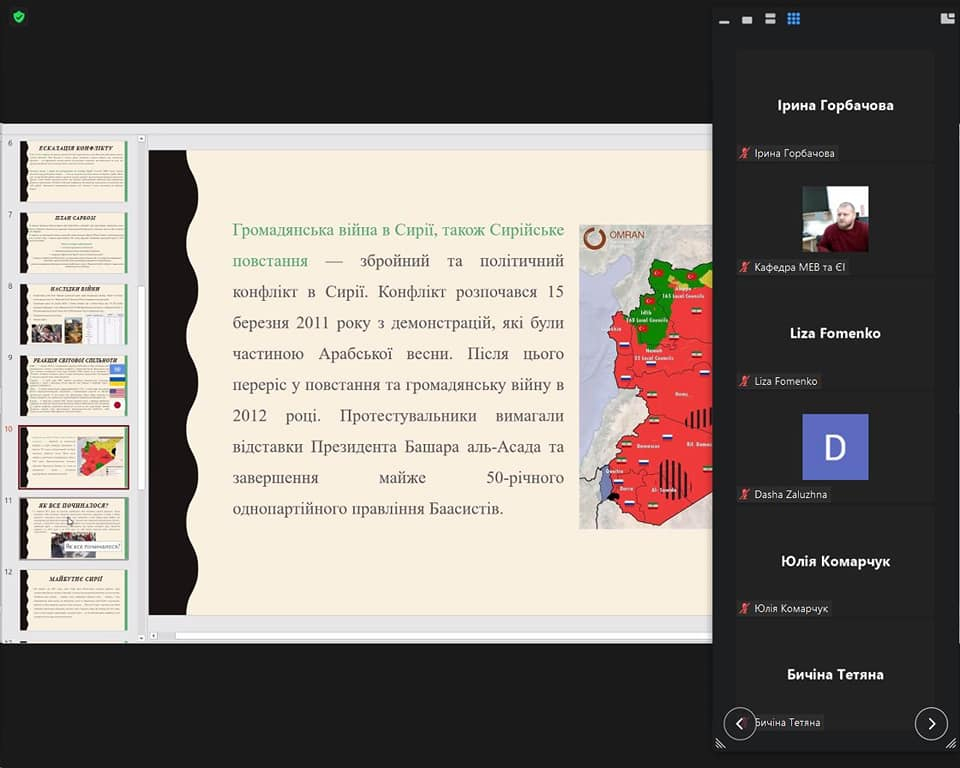Screen dimensions: 960x768
Task: Hide thumbnail video panel with minimize bar
Action: (x=724, y=20)
